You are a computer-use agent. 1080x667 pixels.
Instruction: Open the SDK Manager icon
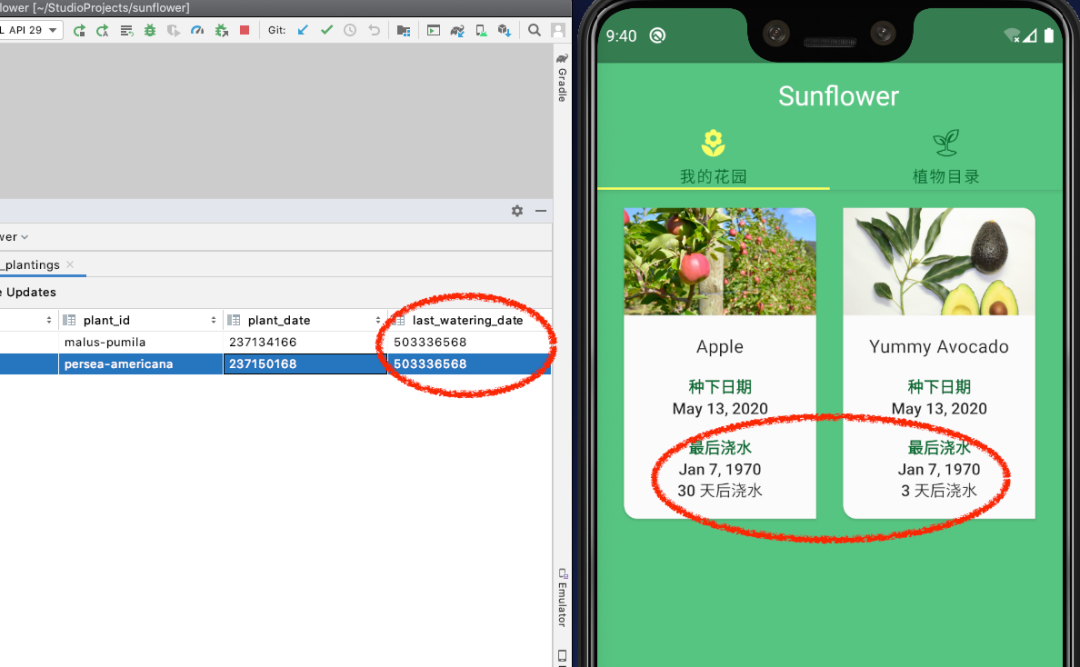[505, 30]
